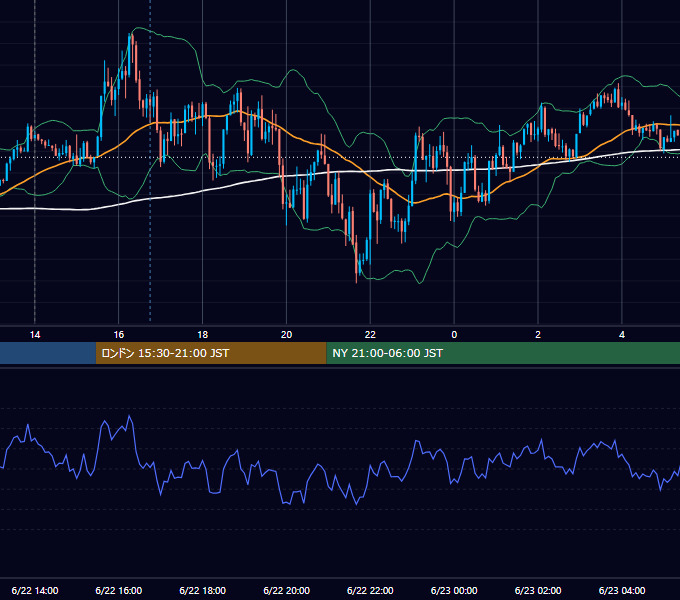Image resolution: width=680 pixels, height=600 pixels.
Task: Click the 6/22 14:00 timestamp label
Action: 35,590
